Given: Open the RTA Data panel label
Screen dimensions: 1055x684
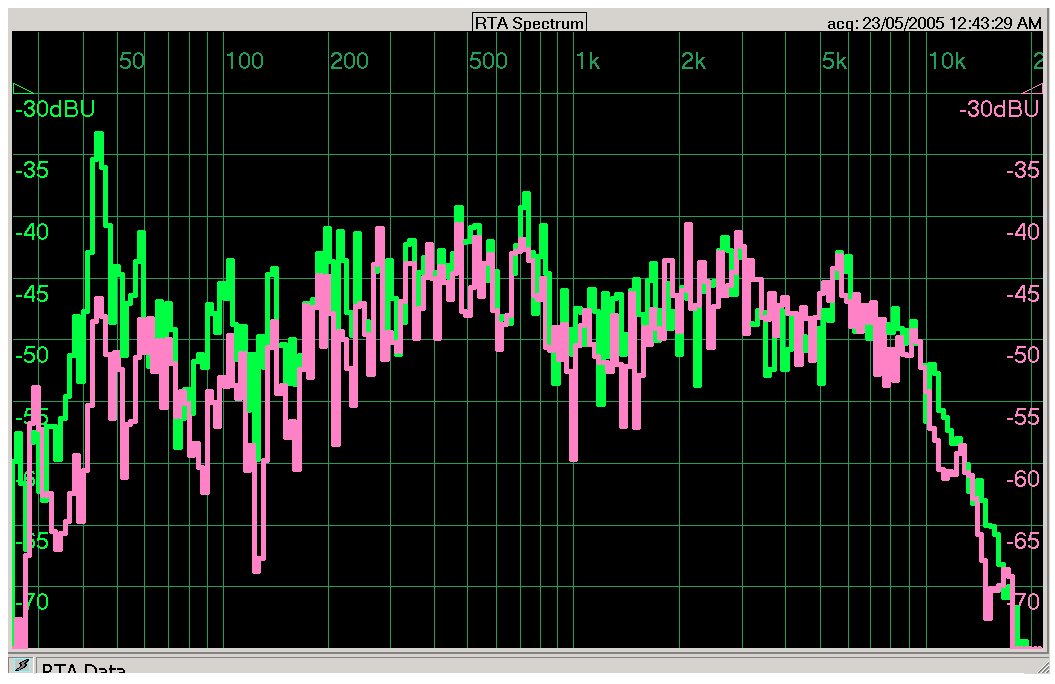Looking at the screenshot, I should pos(83,671).
